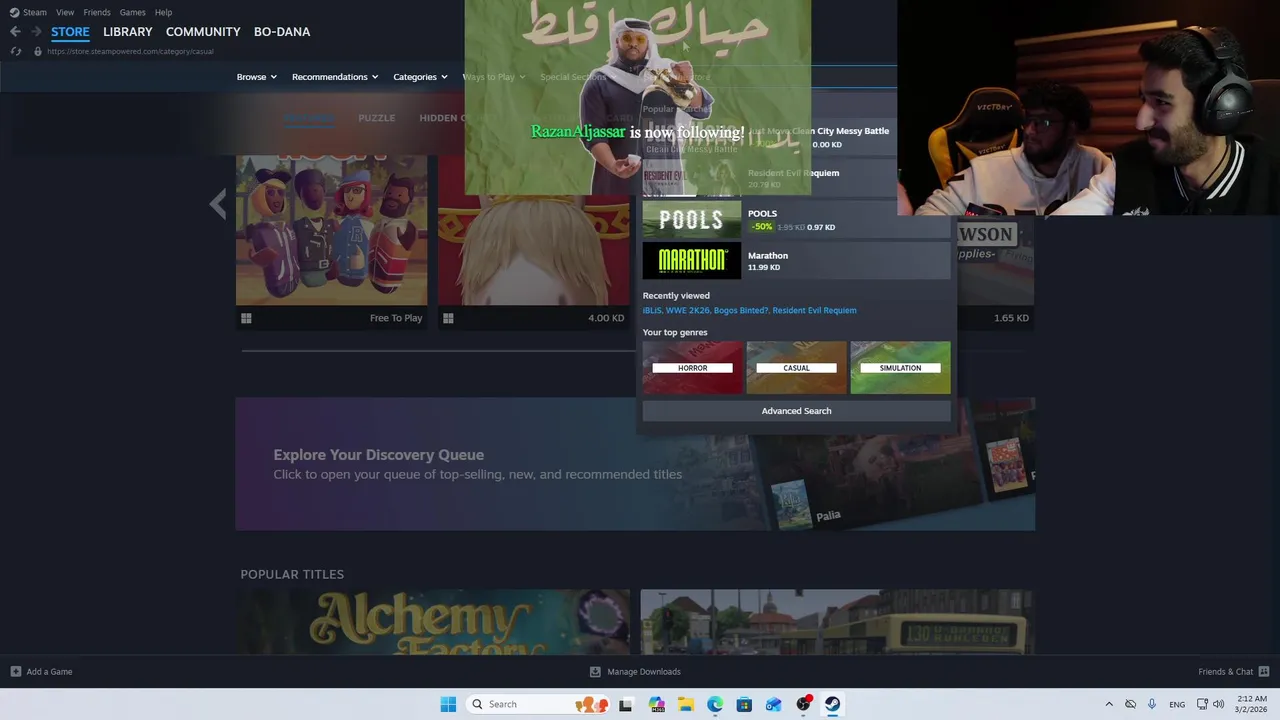
Task: Open the WWE 2K26 recently viewed link
Action: 687,310
